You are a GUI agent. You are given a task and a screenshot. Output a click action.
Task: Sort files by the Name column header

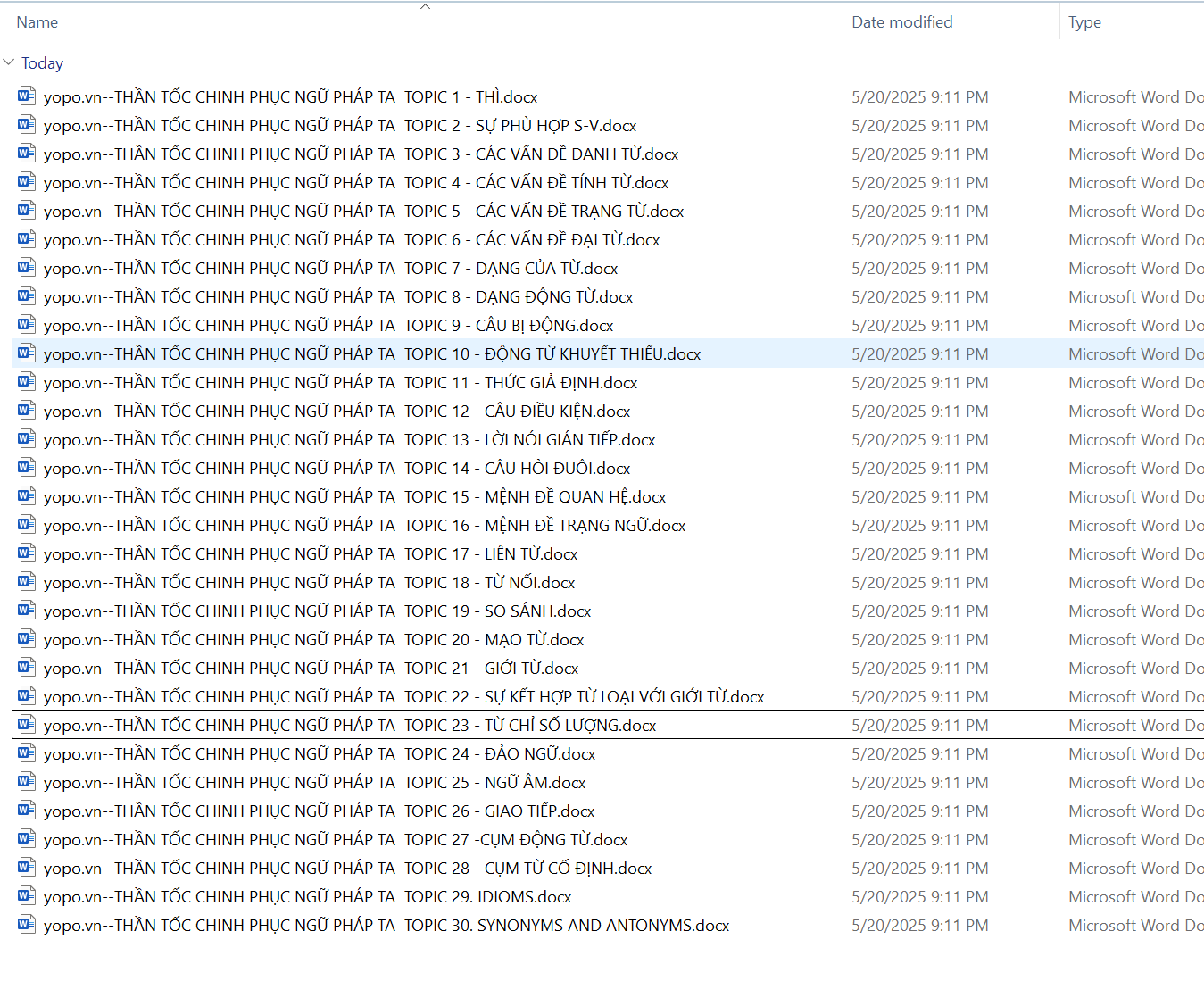[37, 22]
